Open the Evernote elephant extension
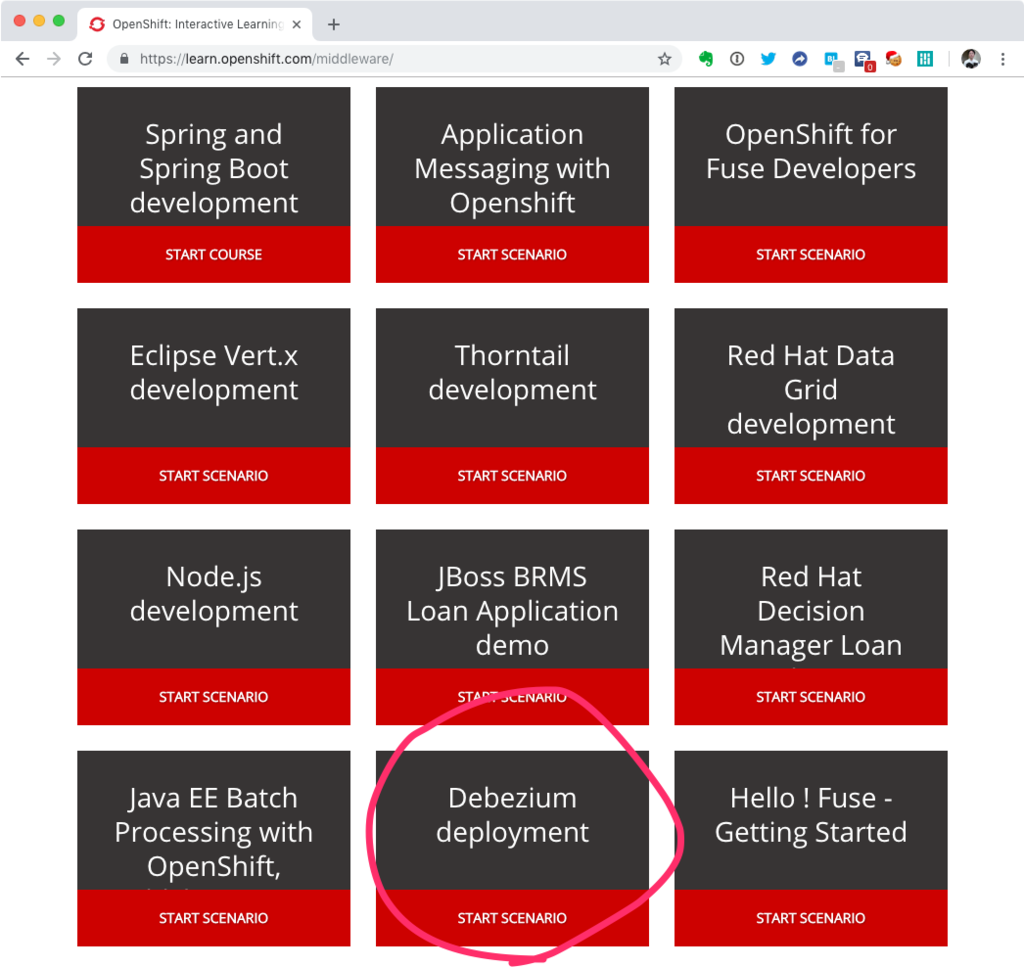This screenshot has height=967, width=1024. click(x=706, y=59)
